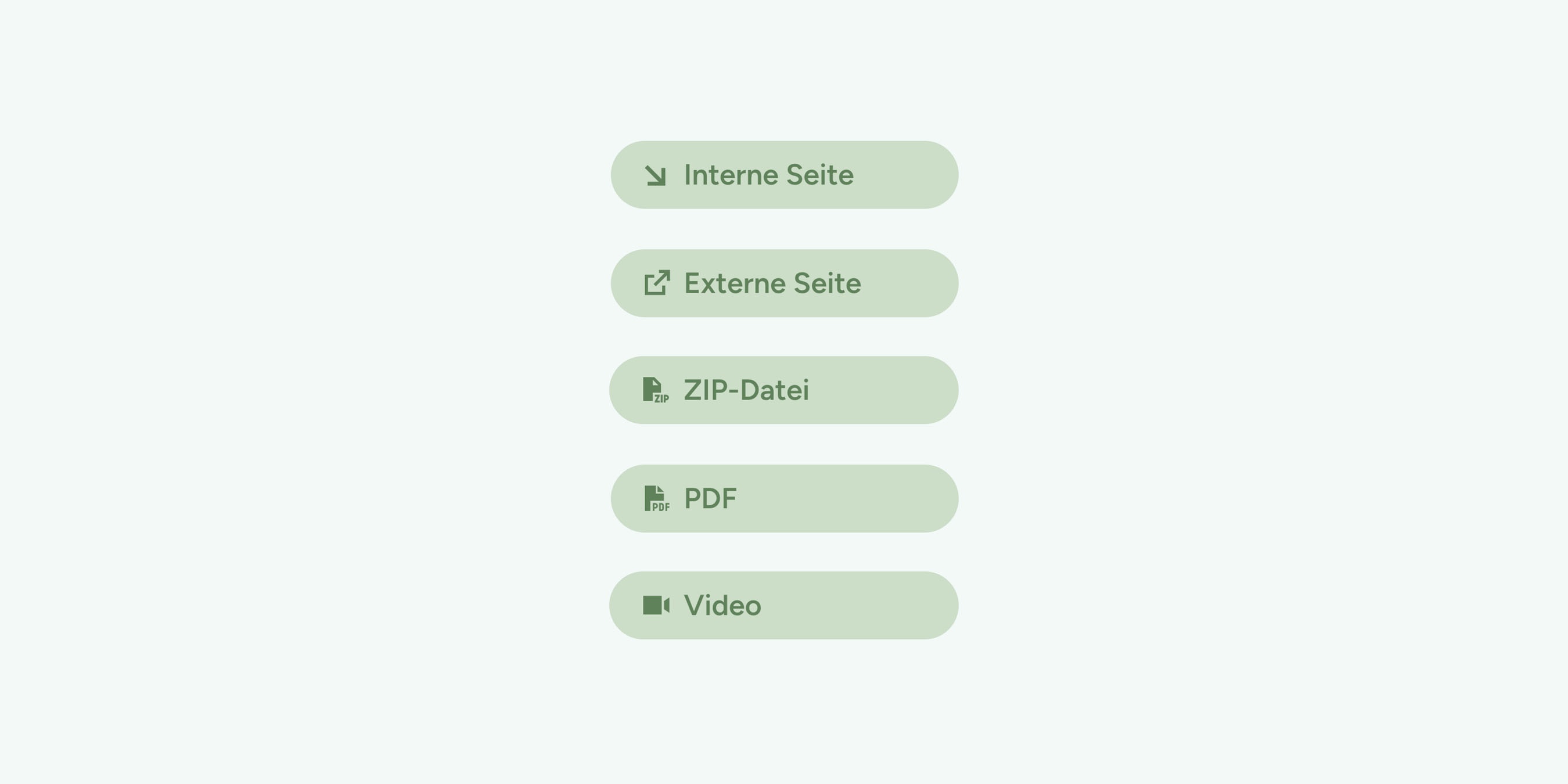Click the external link icon beside Externe Seite
Viewport: 1568px width, 784px height.
pos(657,283)
